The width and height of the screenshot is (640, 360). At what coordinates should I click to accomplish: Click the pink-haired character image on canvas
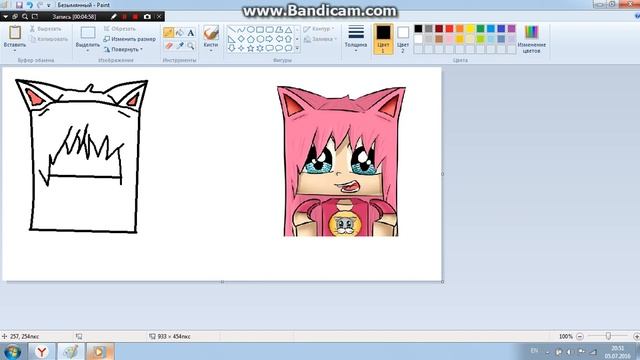341,161
